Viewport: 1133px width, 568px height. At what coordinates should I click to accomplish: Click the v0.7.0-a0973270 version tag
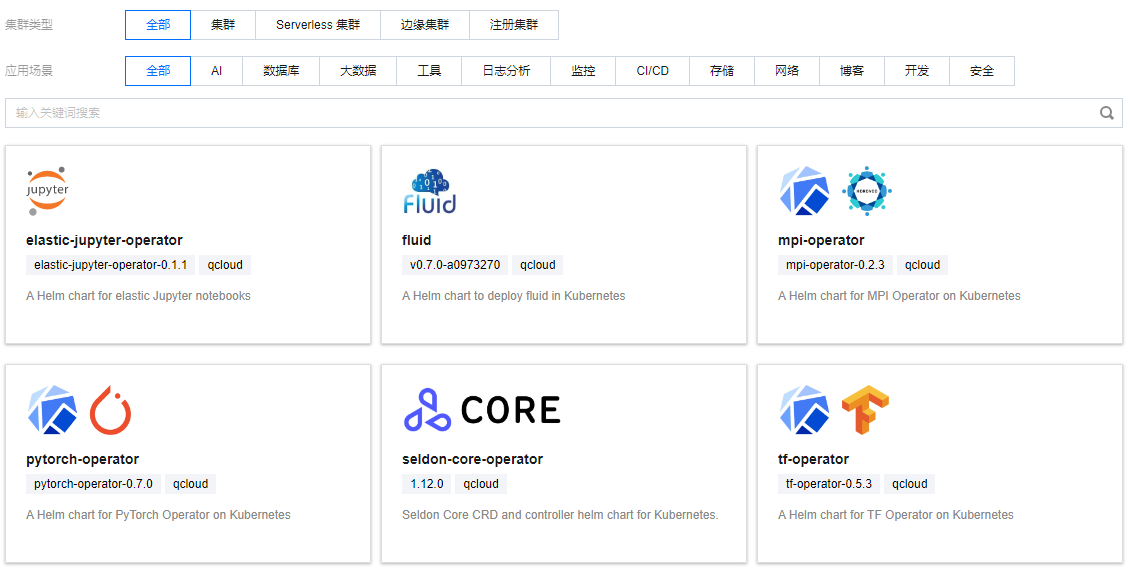point(455,265)
